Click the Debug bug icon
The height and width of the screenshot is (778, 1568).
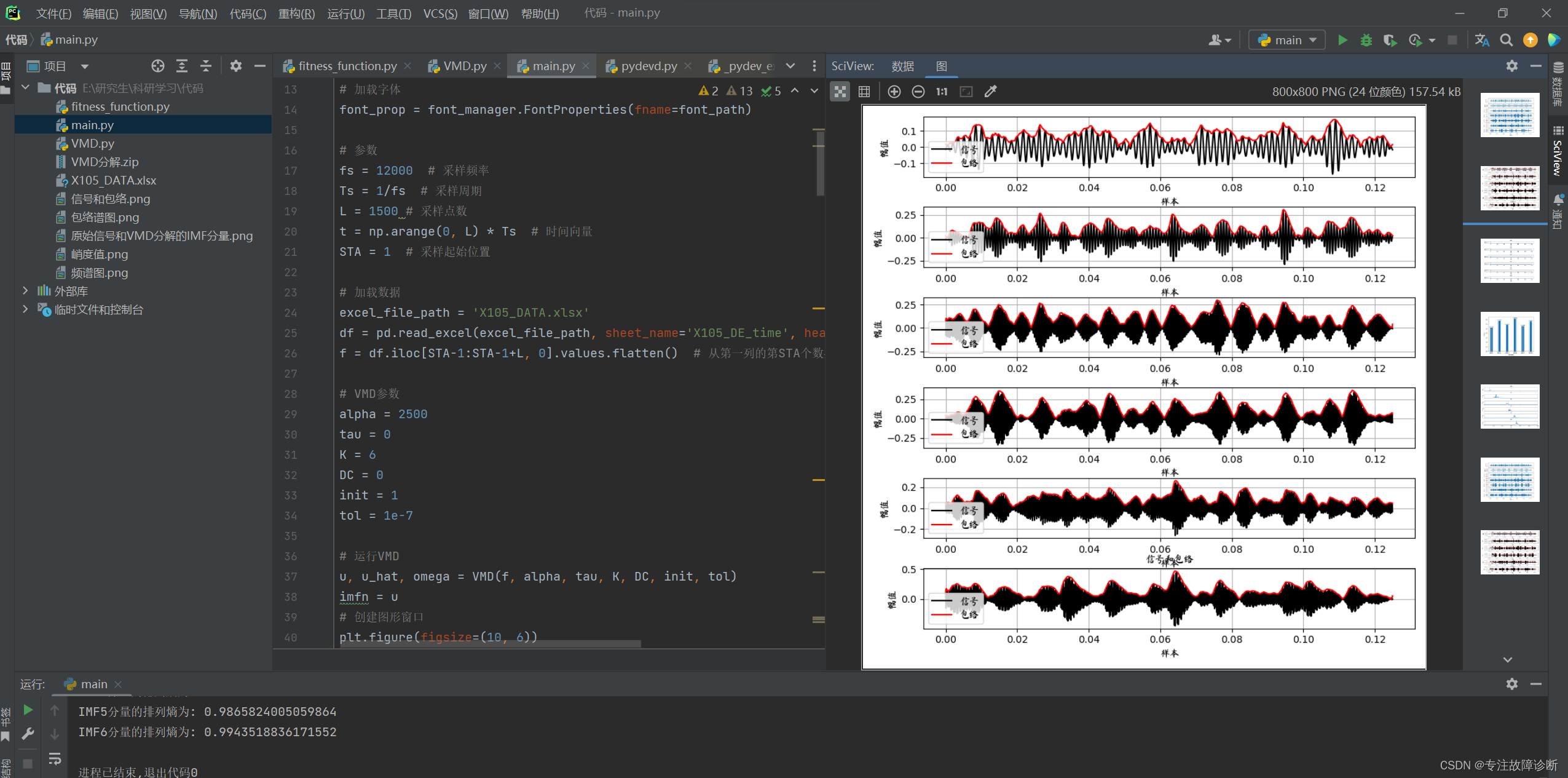point(1366,40)
